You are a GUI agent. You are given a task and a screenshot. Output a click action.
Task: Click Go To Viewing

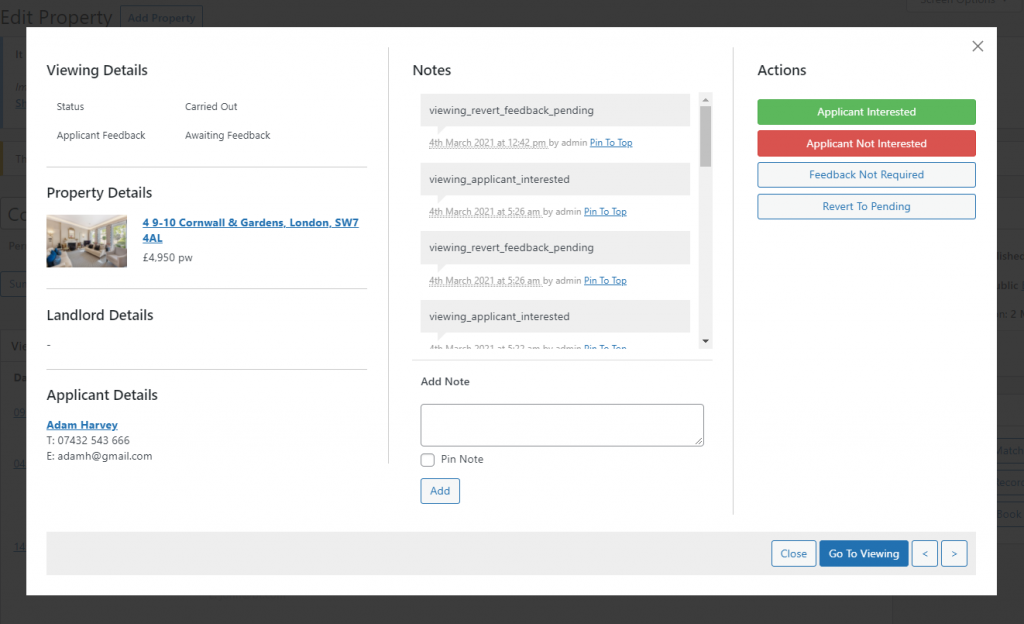coord(863,553)
